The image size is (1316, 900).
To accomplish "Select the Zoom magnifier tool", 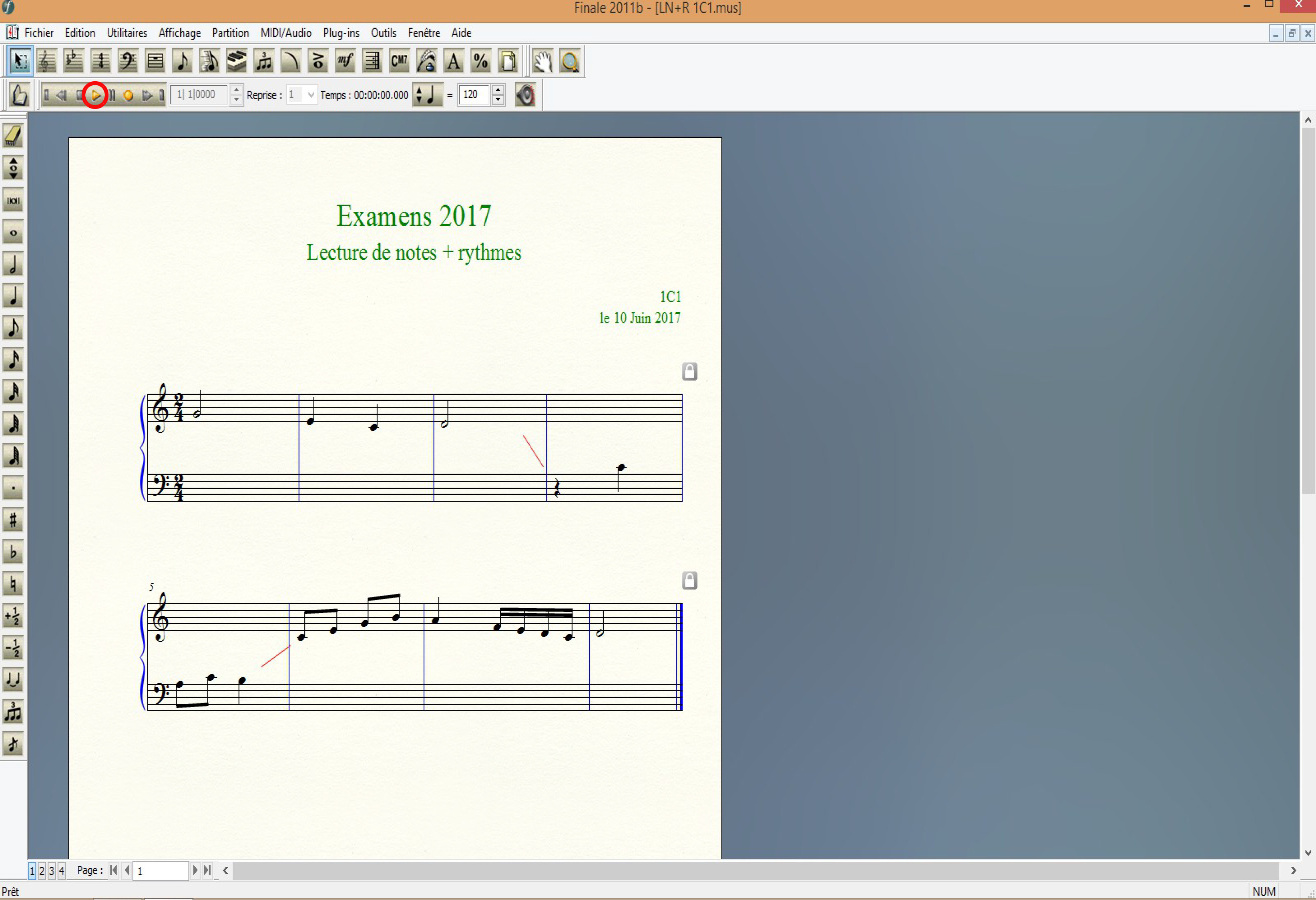I will click(x=570, y=60).
